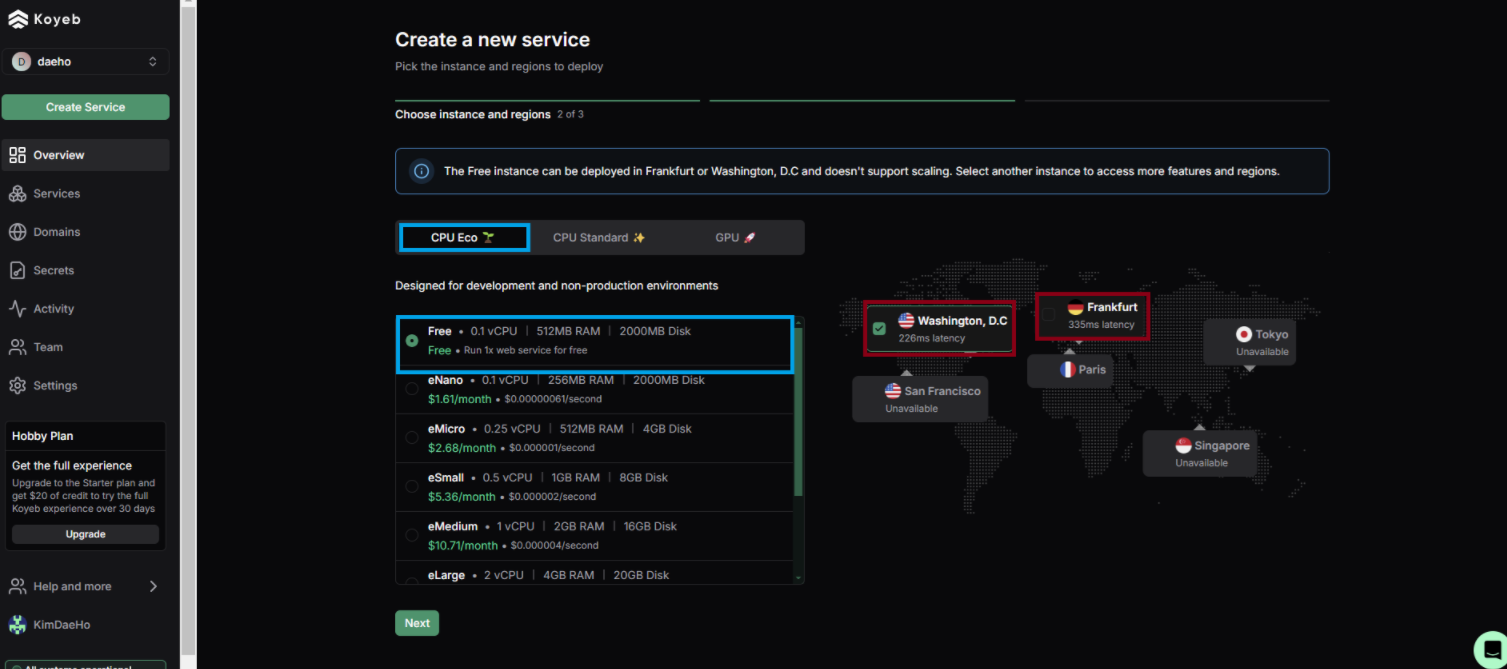Image resolution: width=1507 pixels, height=669 pixels.
Task: Click the German flag next to Frankfurt
Action: (x=1076, y=308)
